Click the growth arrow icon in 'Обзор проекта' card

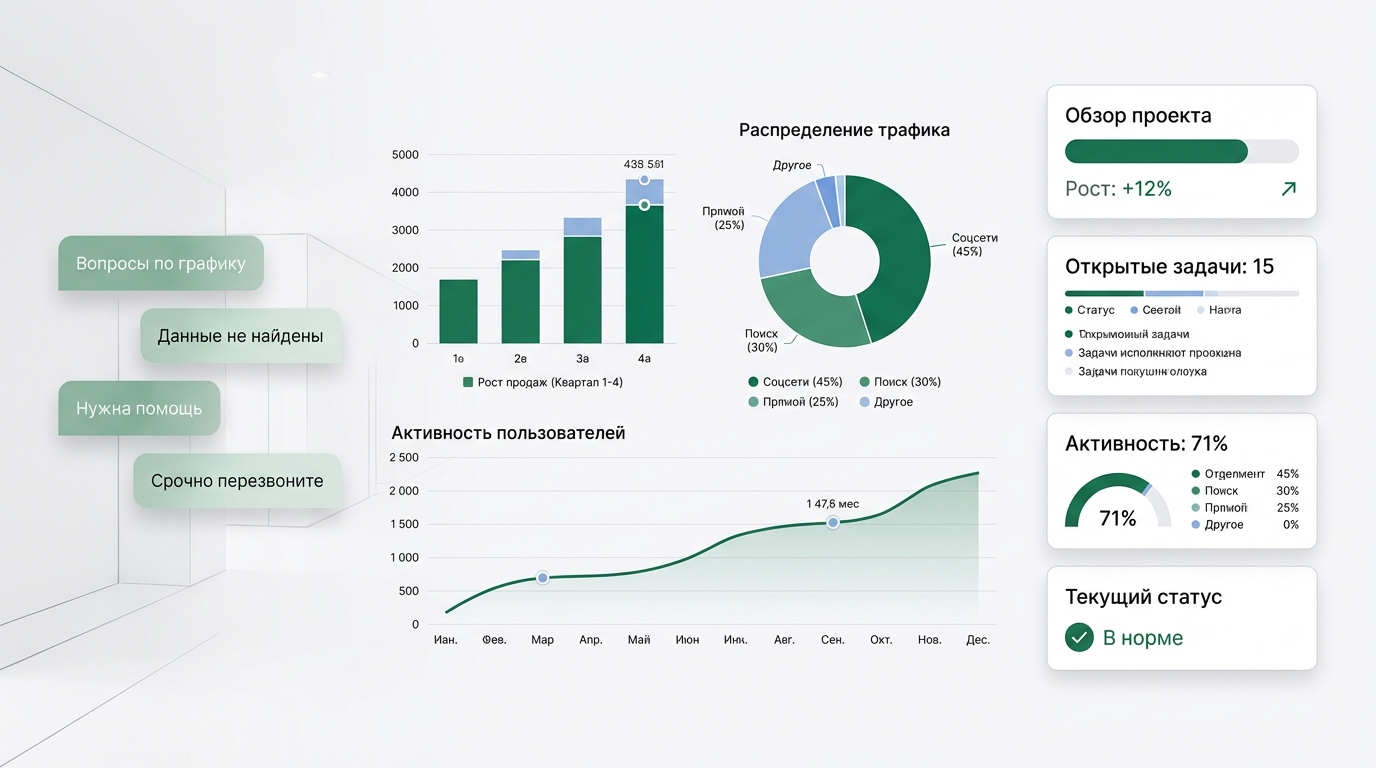point(1290,188)
